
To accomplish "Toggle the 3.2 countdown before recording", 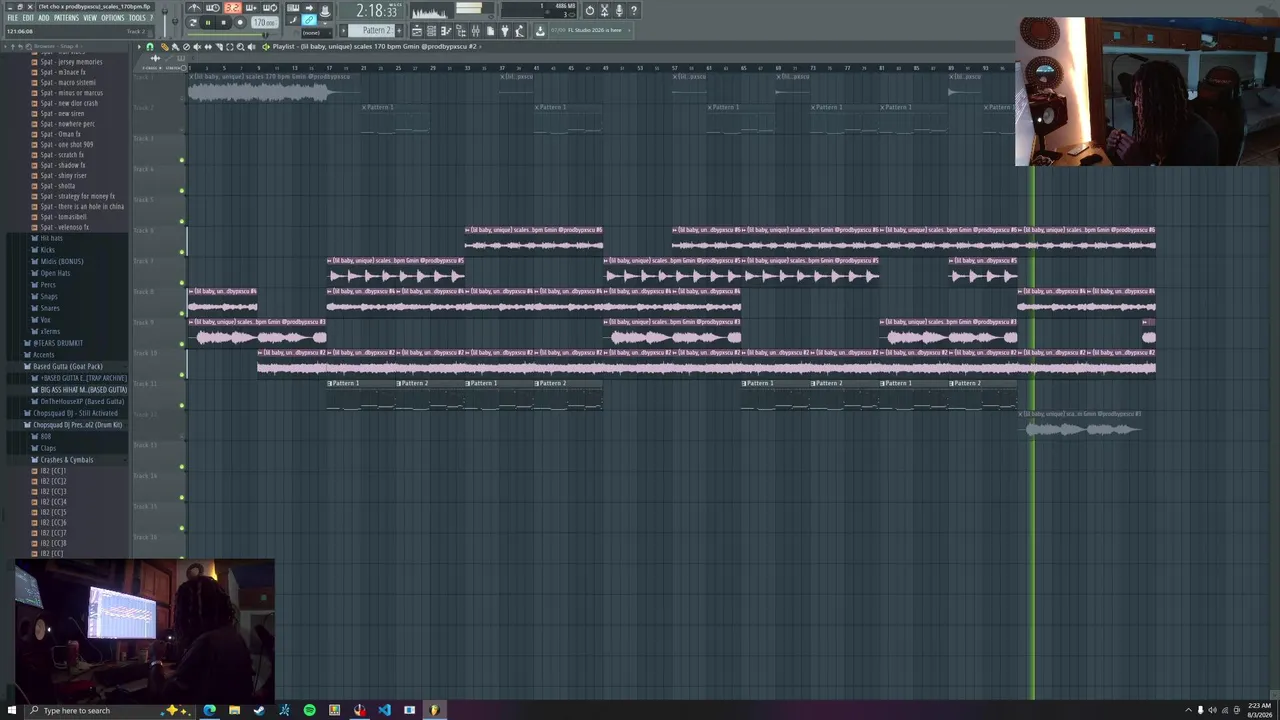I will [232, 9].
